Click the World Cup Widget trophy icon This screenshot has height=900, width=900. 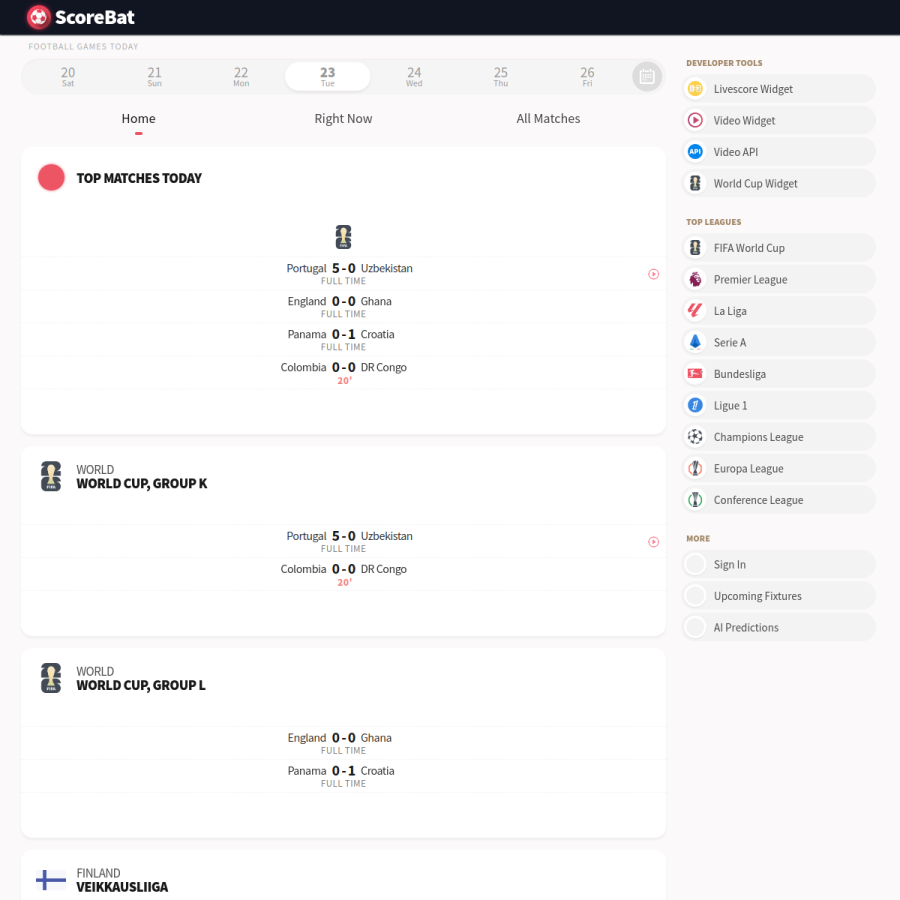click(x=695, y=184)
